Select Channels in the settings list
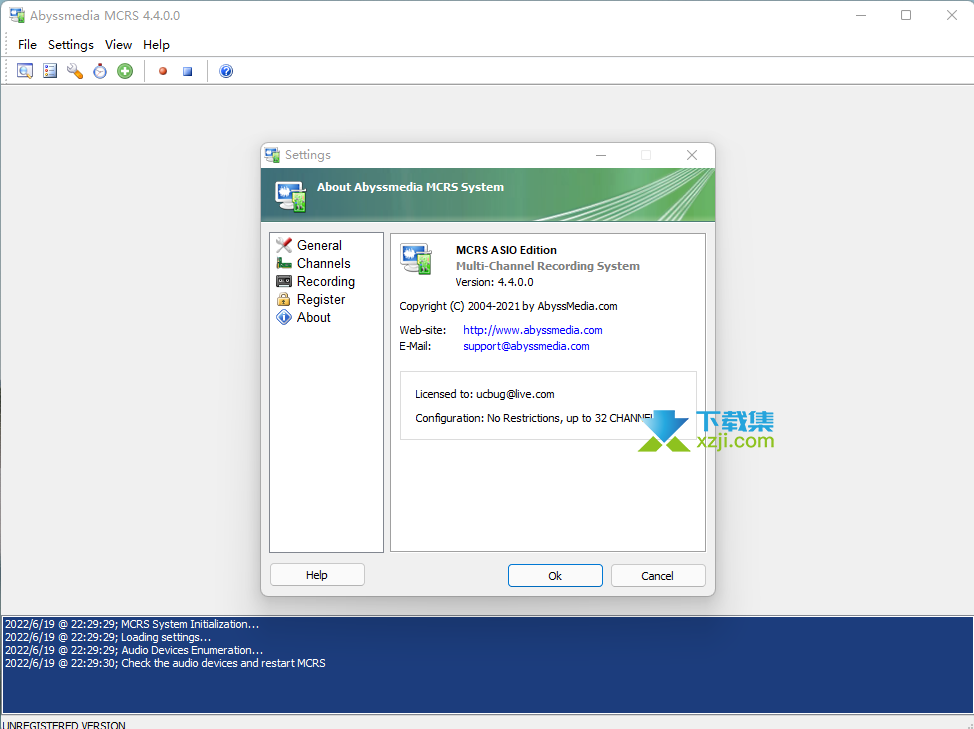 click(324, 263)
